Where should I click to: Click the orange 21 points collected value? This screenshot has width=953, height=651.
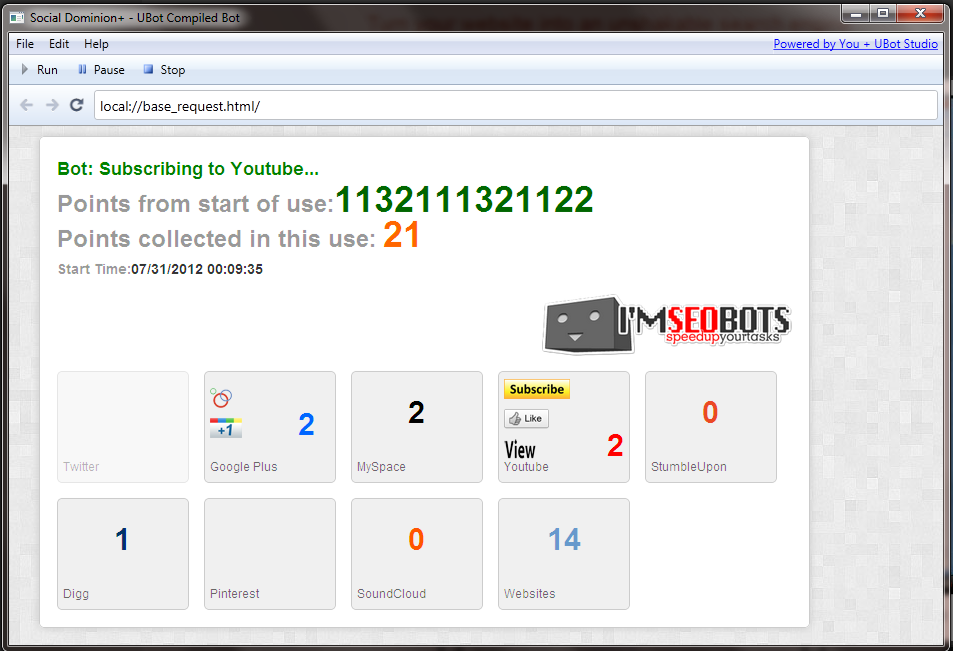401,235
